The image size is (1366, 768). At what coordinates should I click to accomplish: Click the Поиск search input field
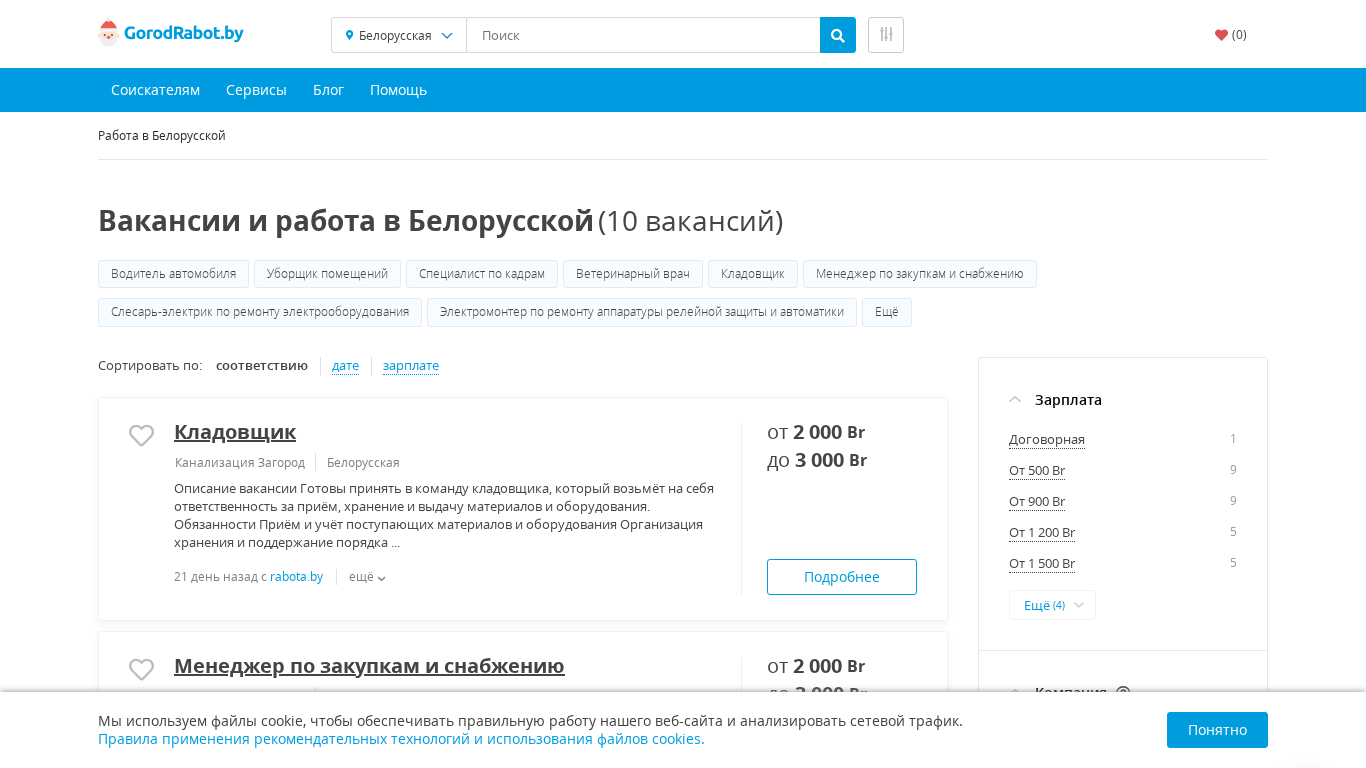643,35
